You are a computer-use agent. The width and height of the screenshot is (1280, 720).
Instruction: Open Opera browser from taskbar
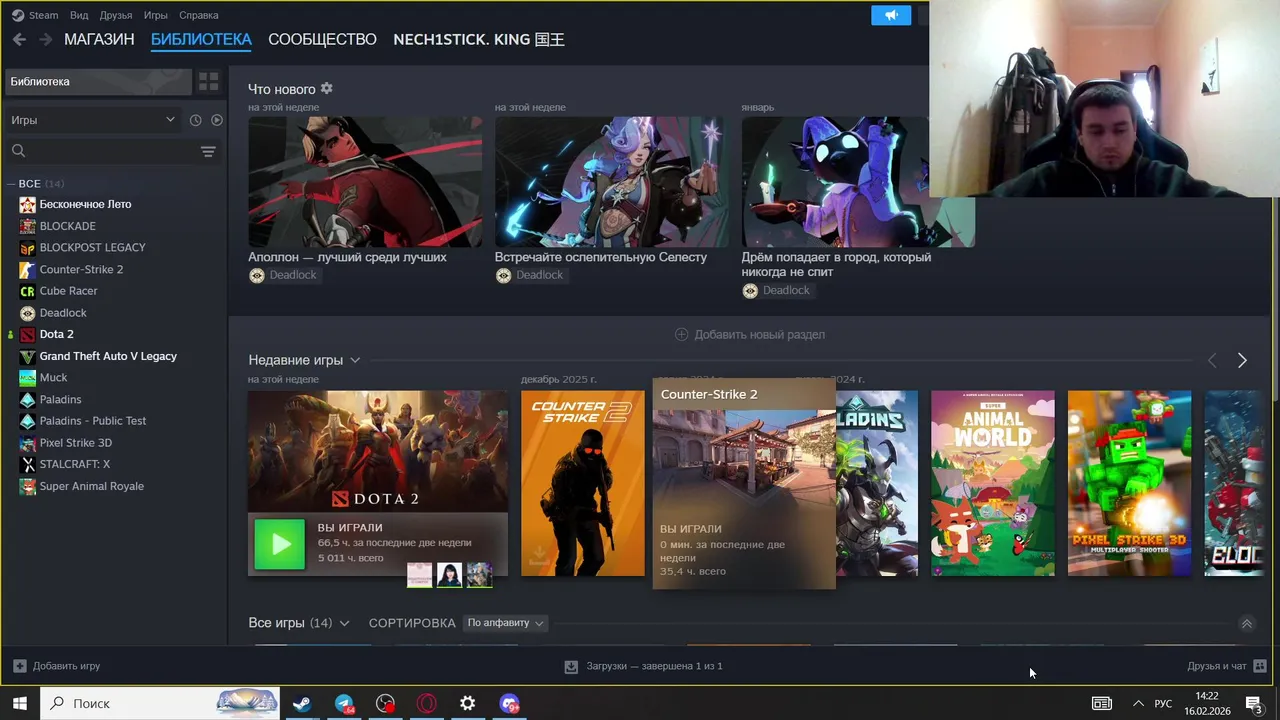(427, 703)
